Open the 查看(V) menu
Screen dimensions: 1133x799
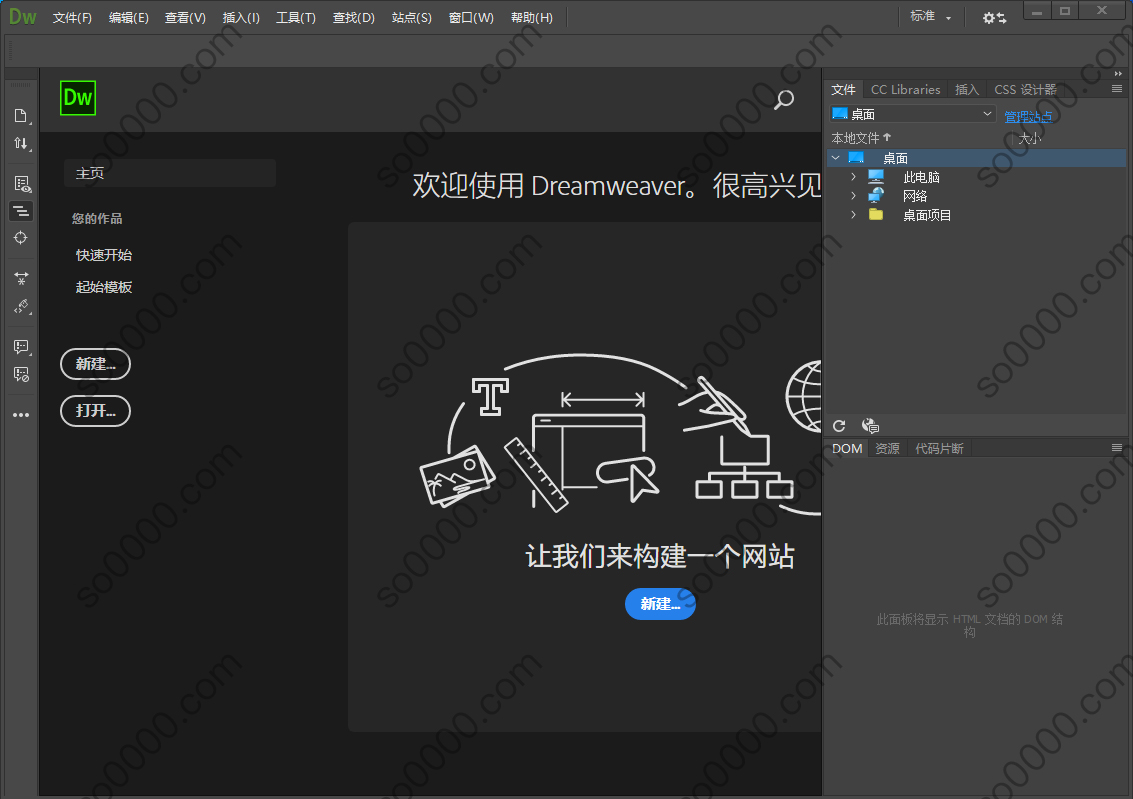(185, 17)
